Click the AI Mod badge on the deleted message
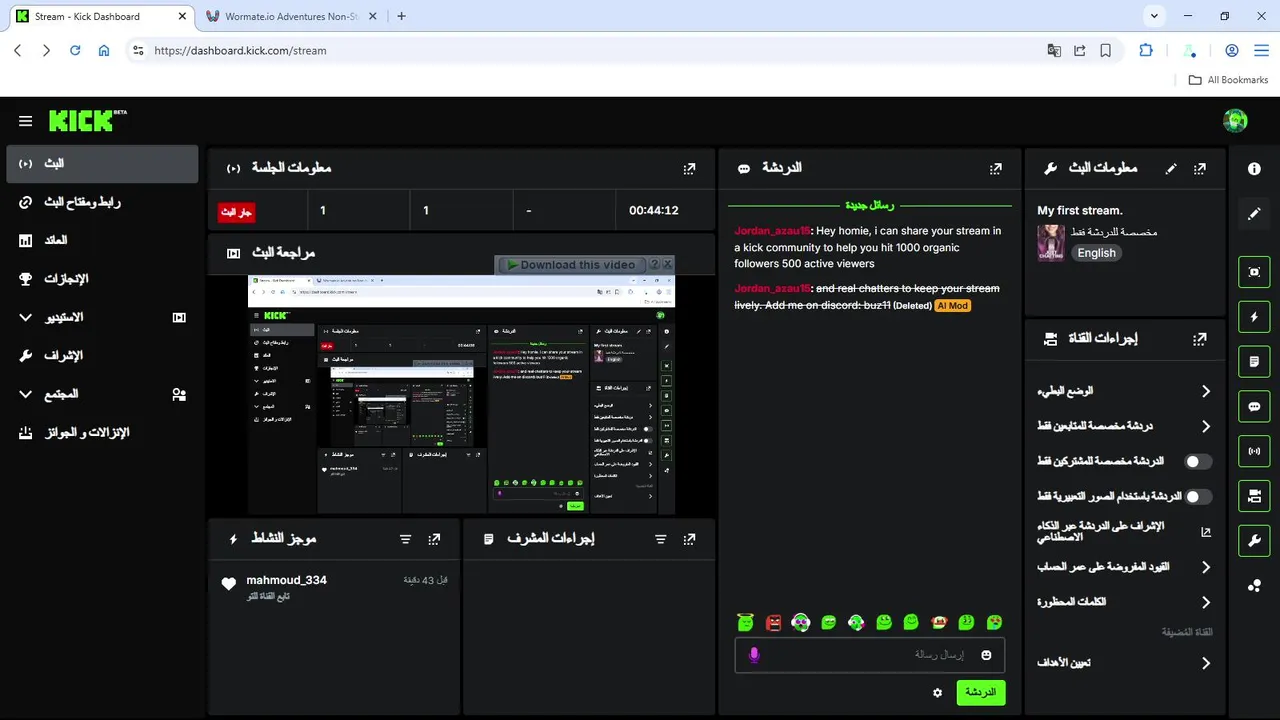 point(953,306)
